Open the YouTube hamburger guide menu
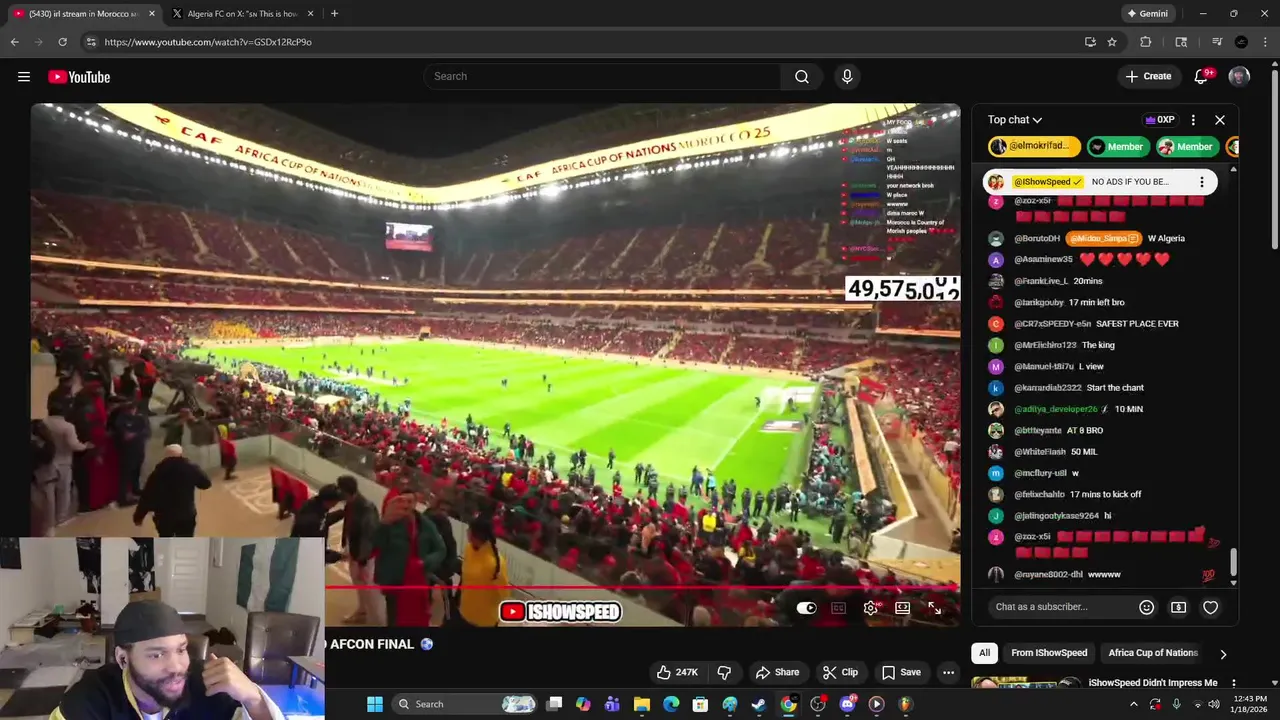Image resolution: width=1280 pixels, height=720 pixels. pos(24,77)
